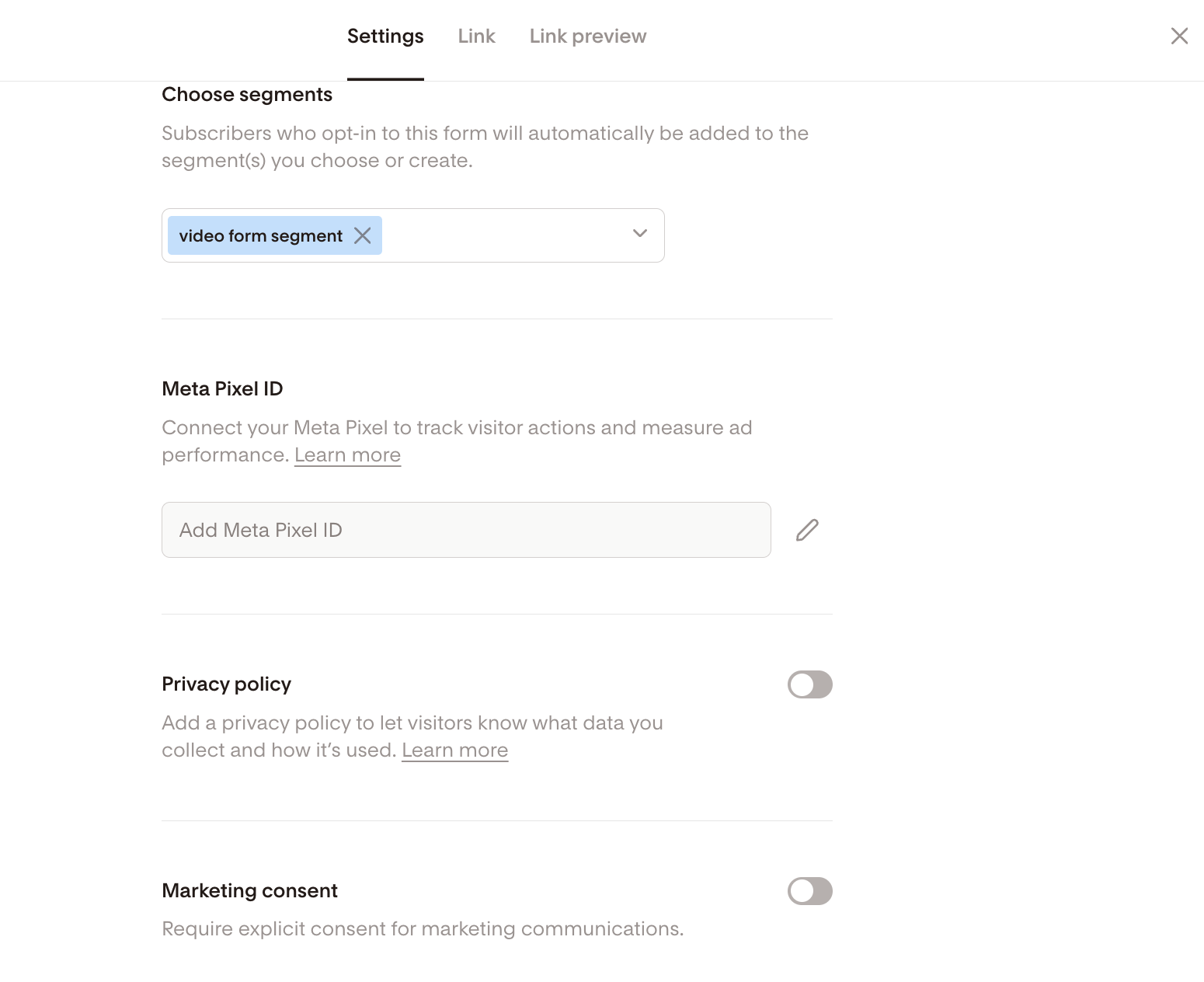
Task: Click the segments opt-in description text
Action: 485,147
